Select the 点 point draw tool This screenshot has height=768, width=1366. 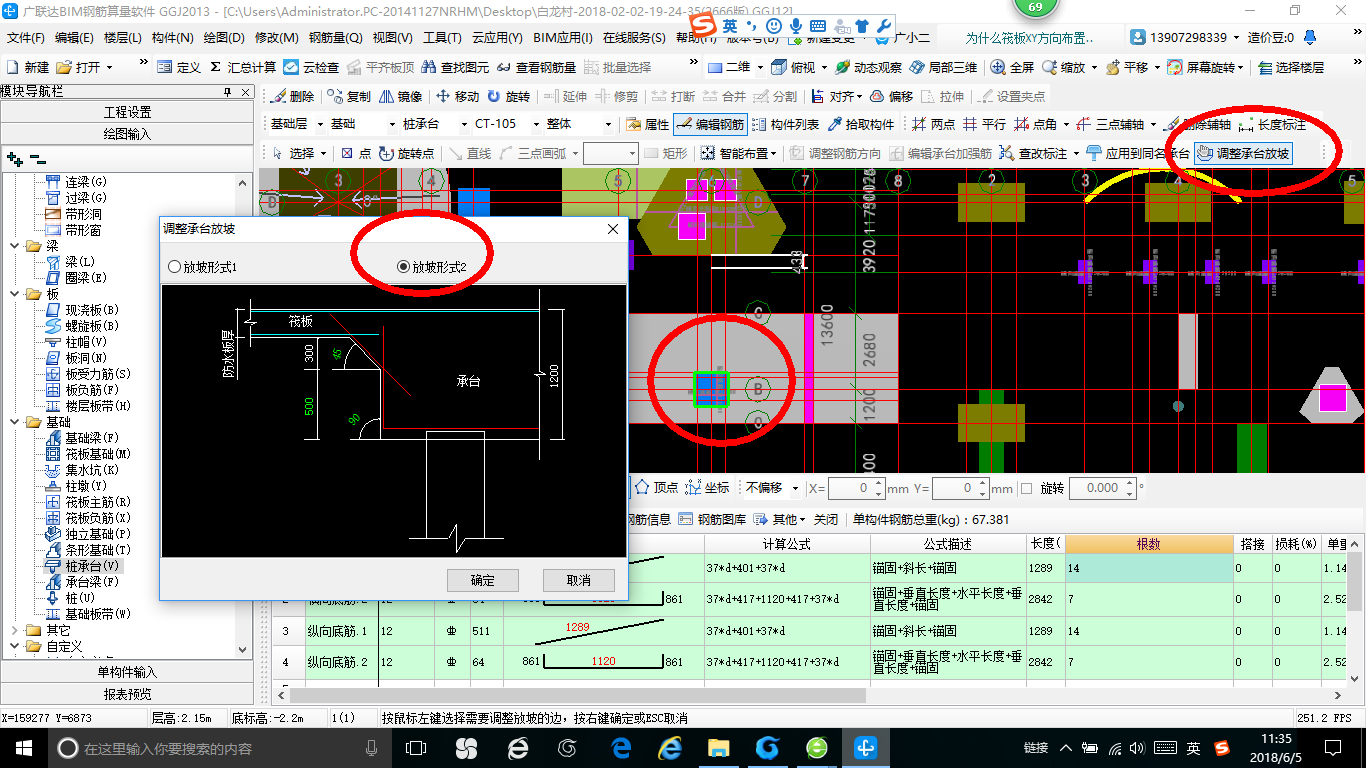(356, 153)
